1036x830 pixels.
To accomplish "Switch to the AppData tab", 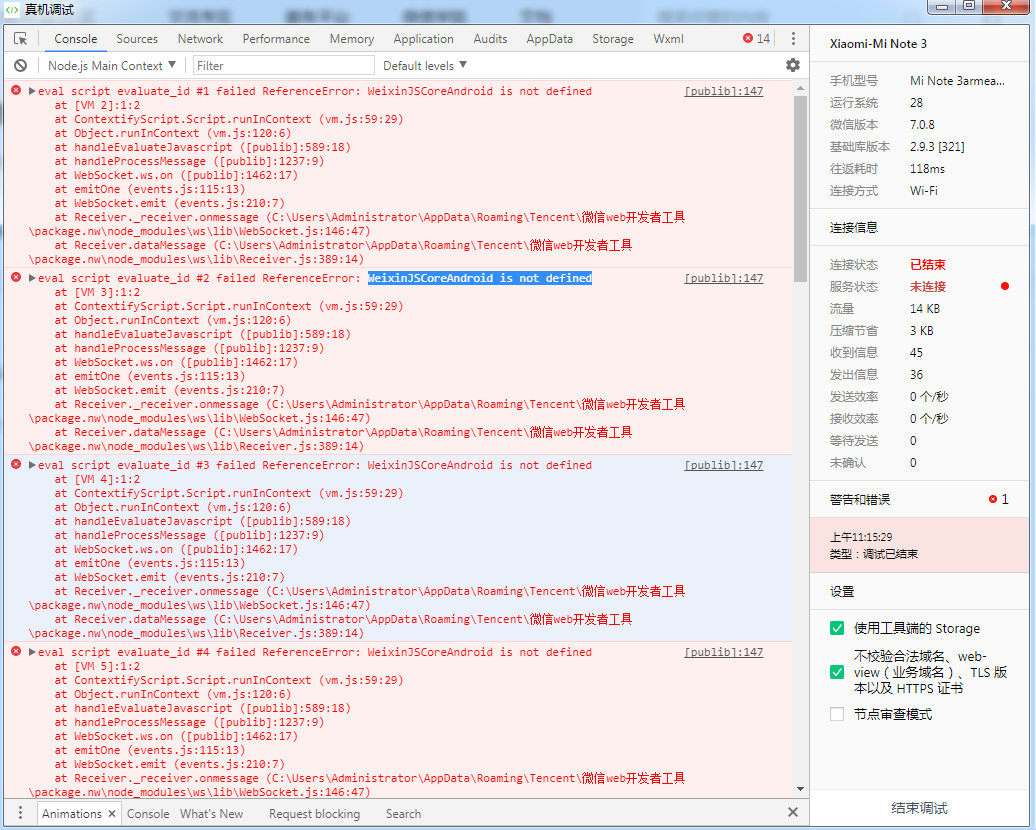I will point(549,39).
